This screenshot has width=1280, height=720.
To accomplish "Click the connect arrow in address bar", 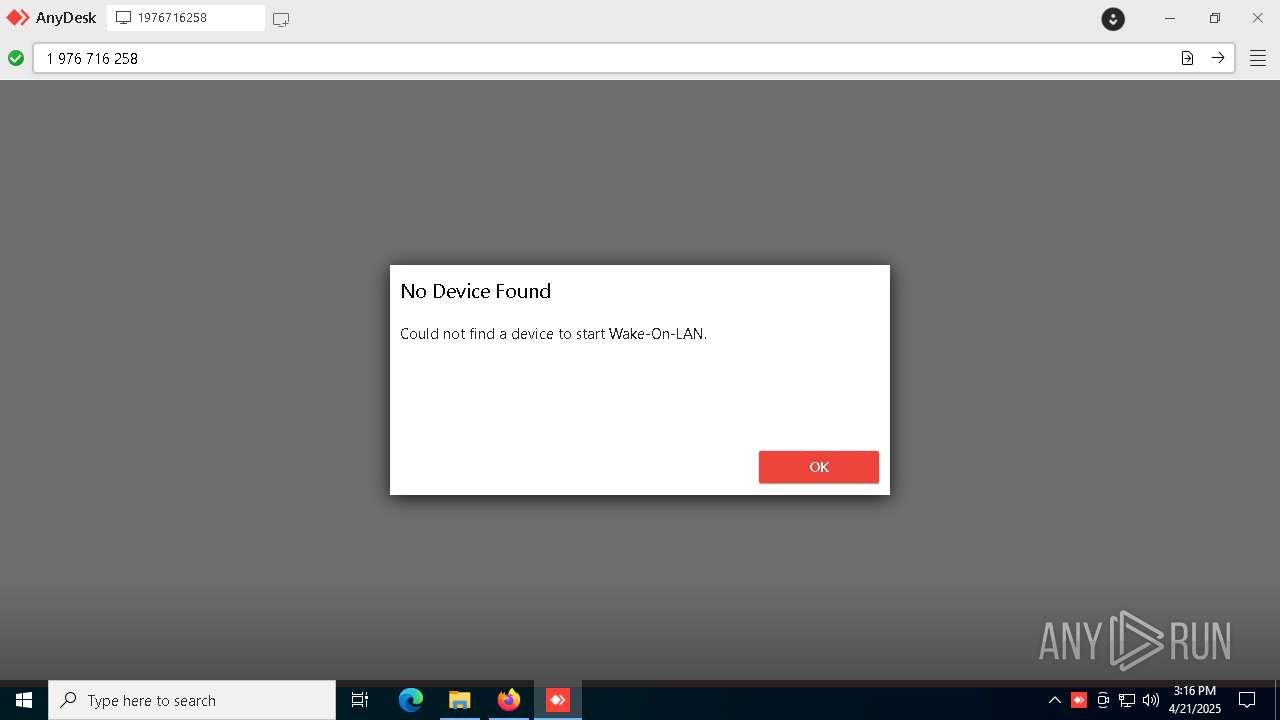I will 1218,58.
